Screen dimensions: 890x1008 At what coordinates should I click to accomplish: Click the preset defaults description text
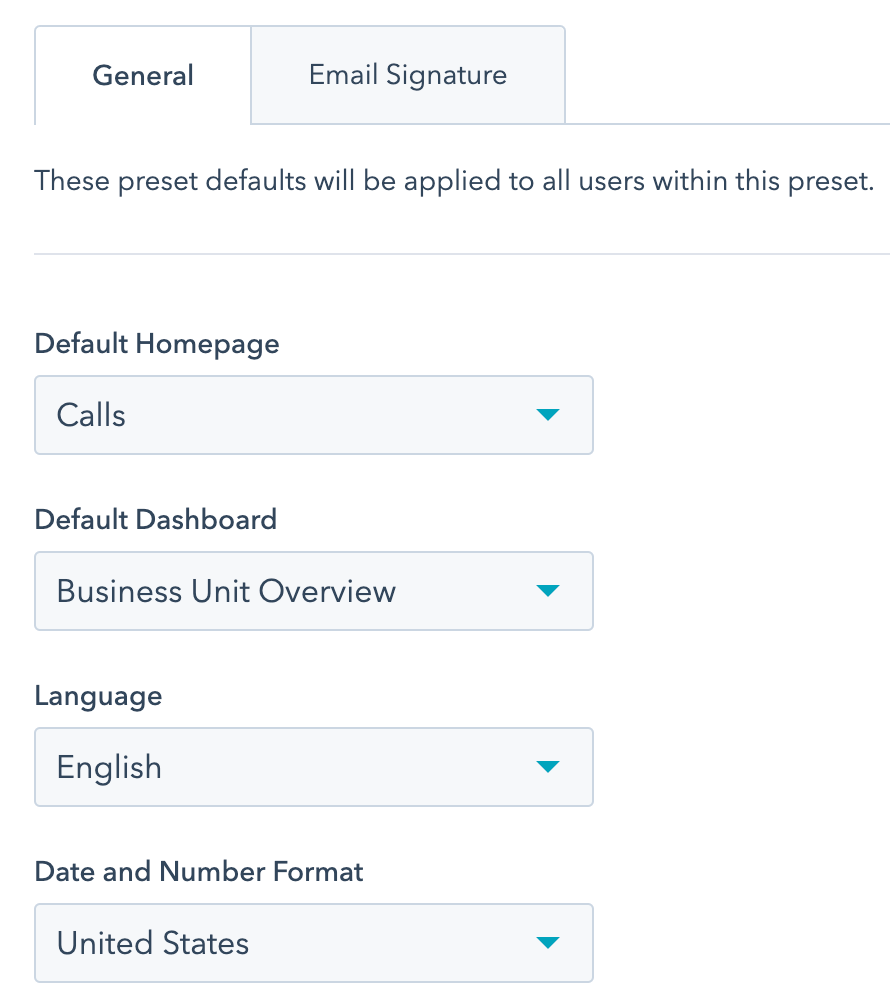[454, 181]
